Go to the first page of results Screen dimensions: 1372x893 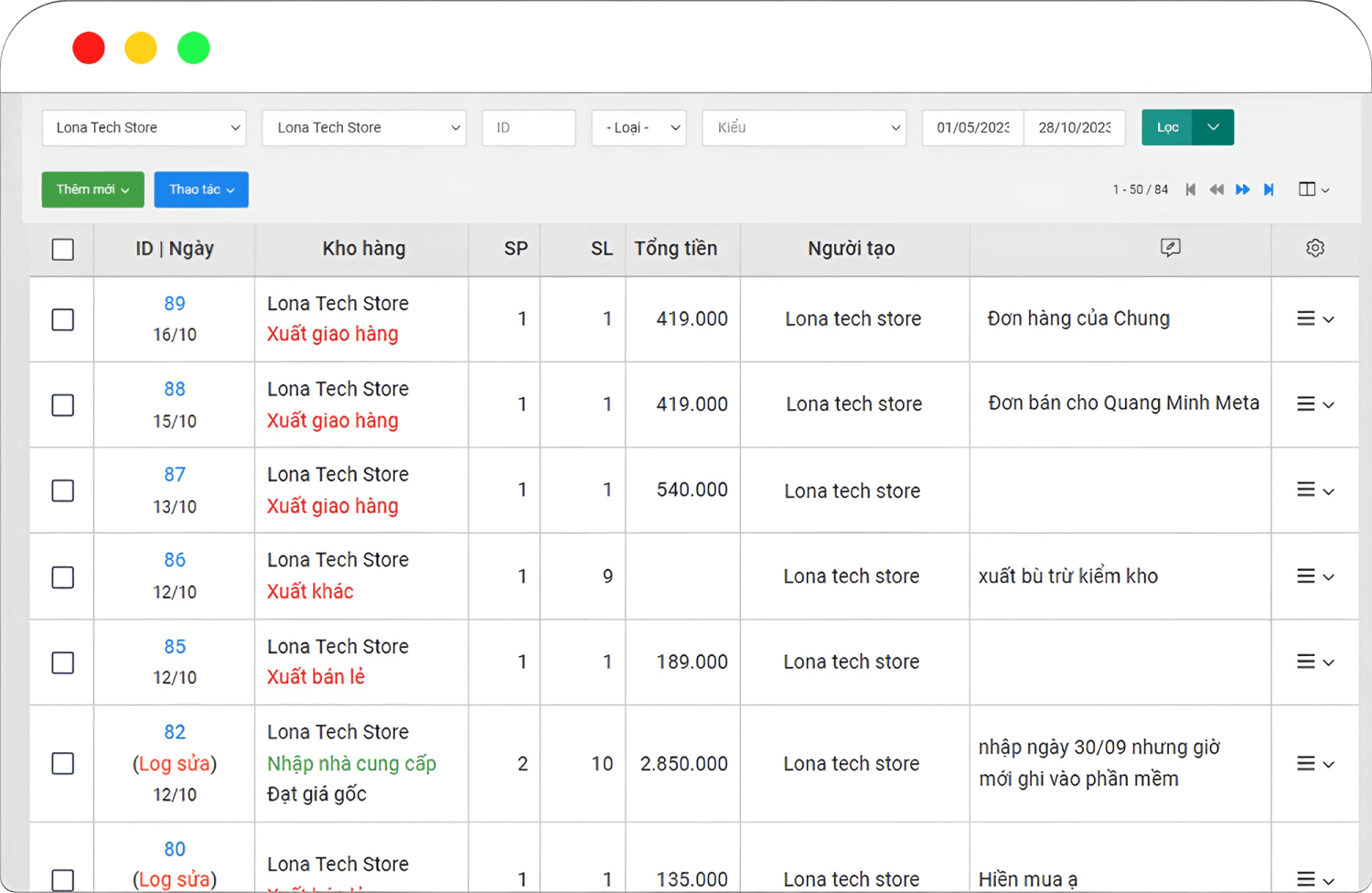pyautogui.click(x=1190, y=189)
